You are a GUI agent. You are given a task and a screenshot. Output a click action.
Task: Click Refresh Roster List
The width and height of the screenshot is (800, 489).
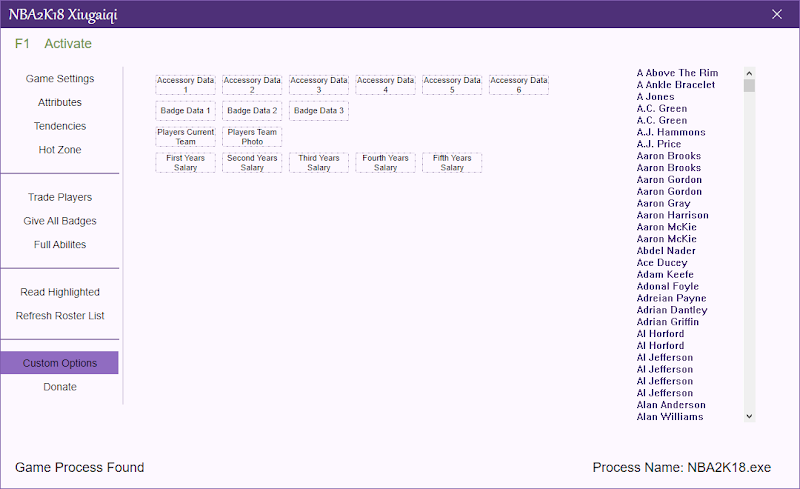pos(60,315)
